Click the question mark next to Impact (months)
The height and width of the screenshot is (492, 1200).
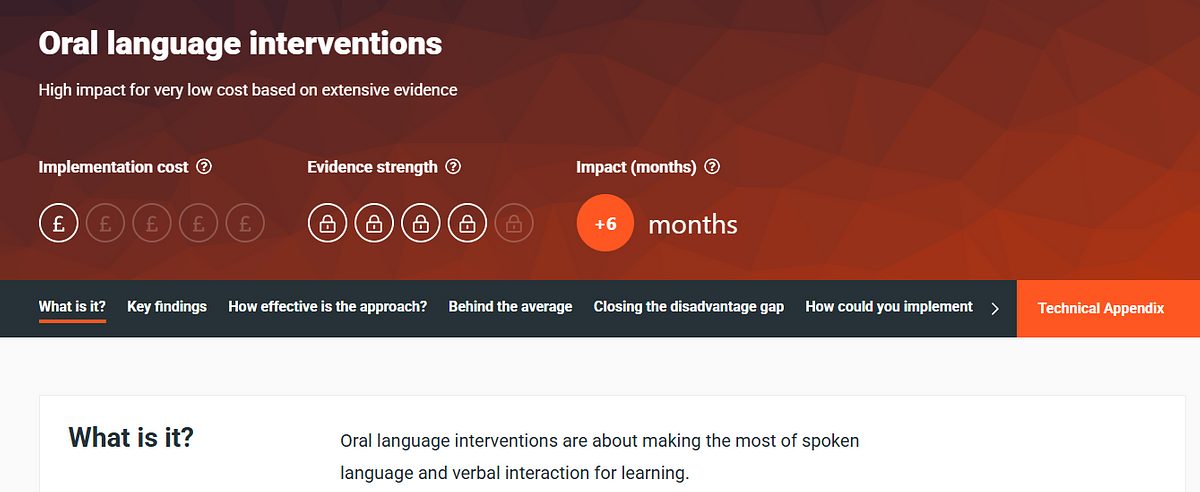pos(712,167)
